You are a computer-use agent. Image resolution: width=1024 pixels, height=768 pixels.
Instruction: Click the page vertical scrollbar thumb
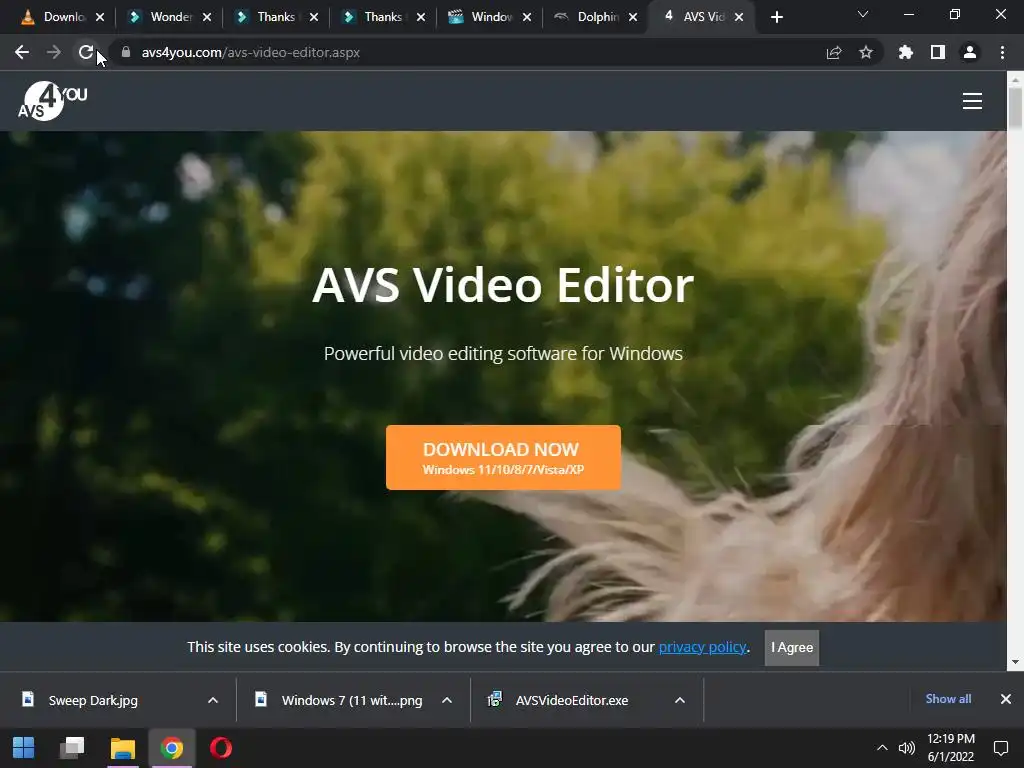(1015, 108)
